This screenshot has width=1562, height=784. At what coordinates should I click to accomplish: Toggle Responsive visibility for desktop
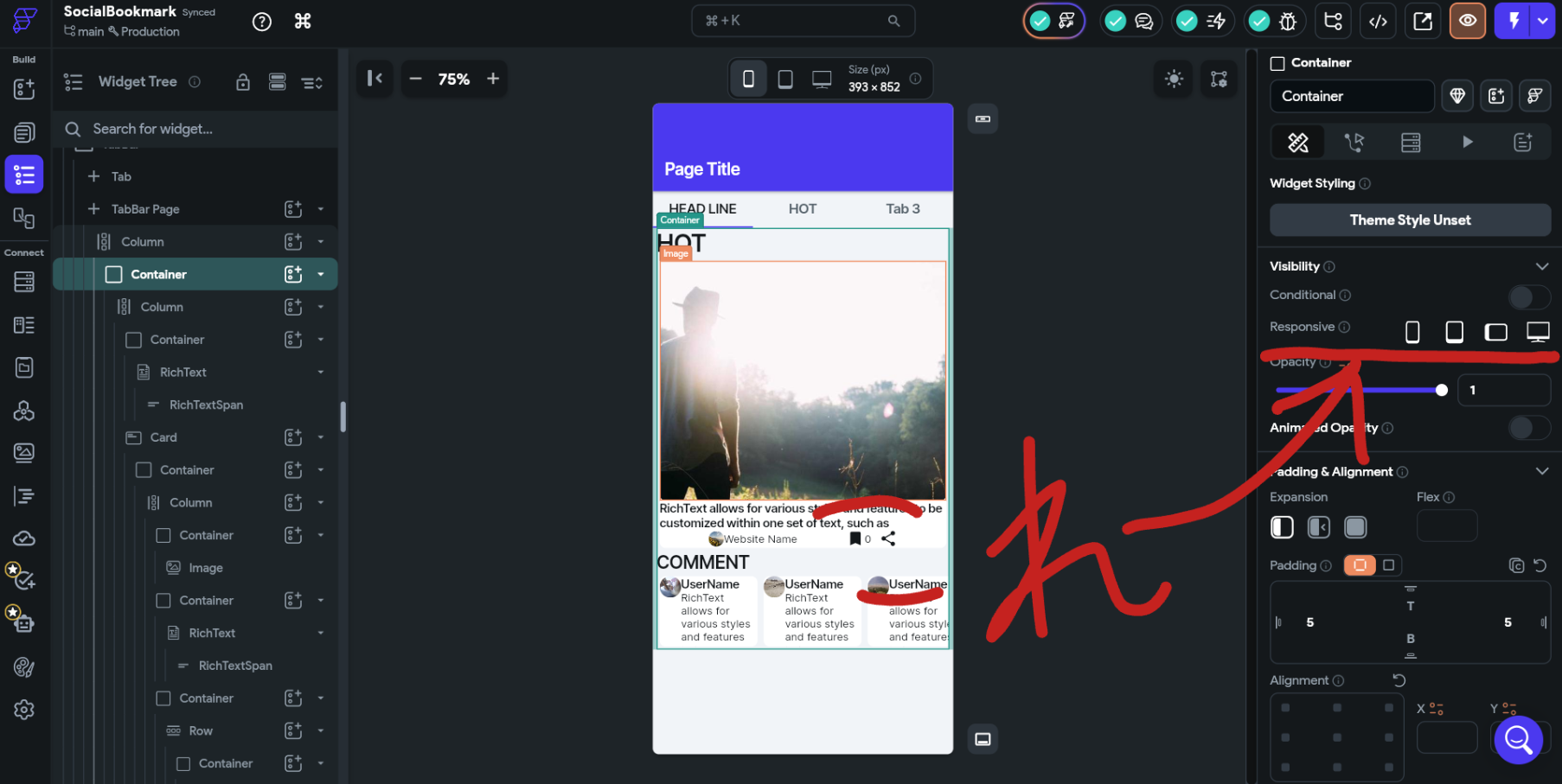click(1538, 332)
